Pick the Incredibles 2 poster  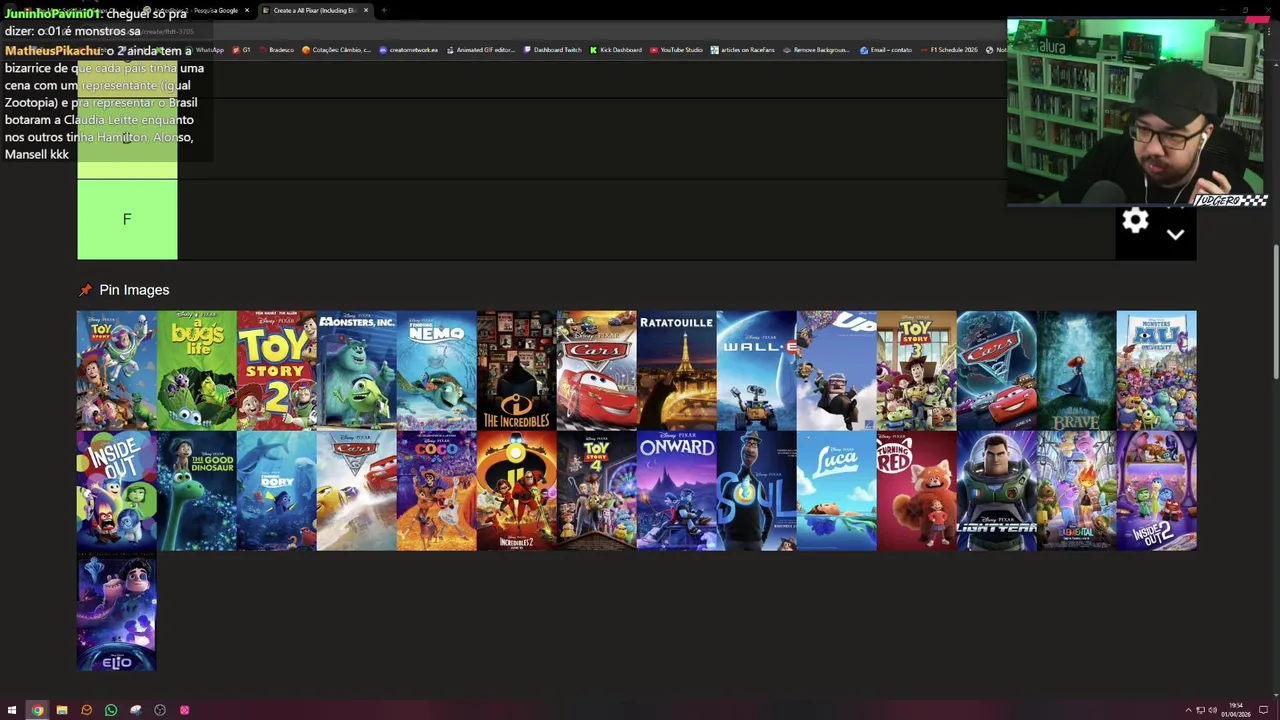pos(517,491)
